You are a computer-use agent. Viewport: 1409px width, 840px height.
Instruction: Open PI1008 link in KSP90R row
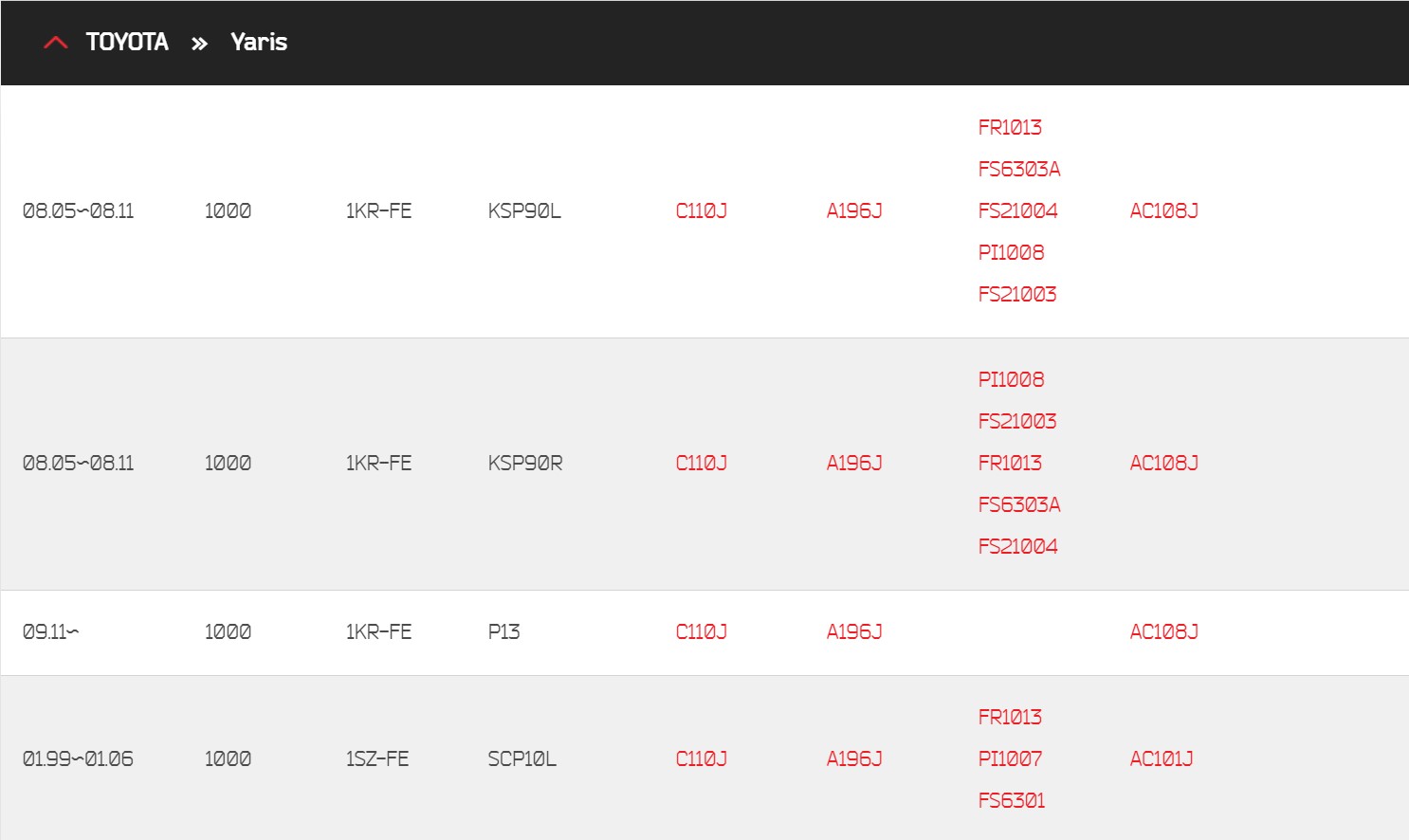coord(1011,379)
